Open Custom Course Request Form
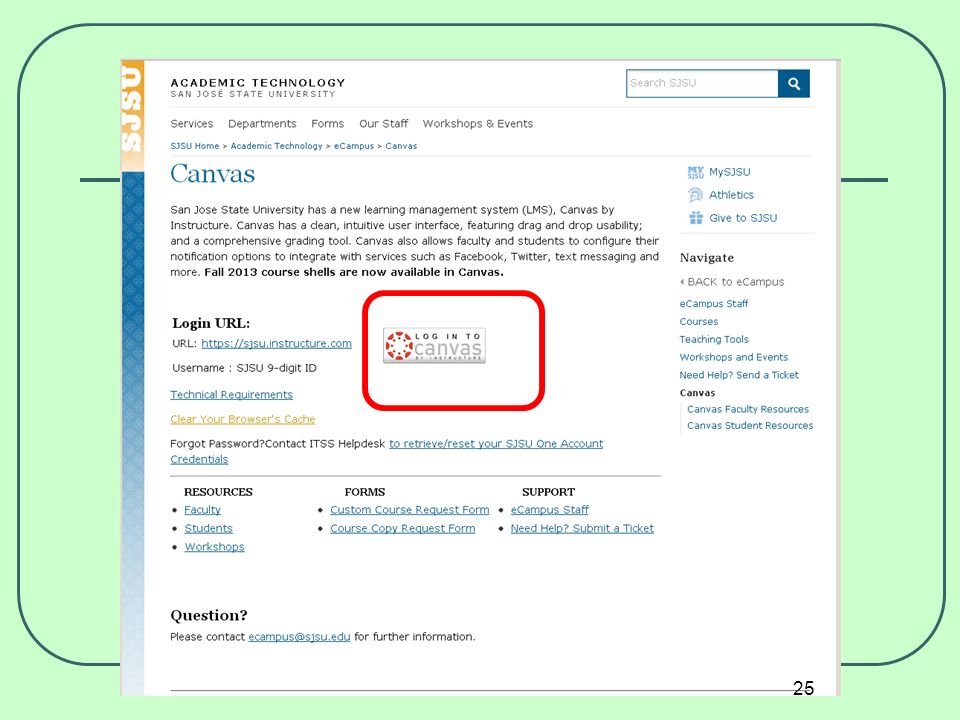960x720 pixels. (x=410, y=510)
